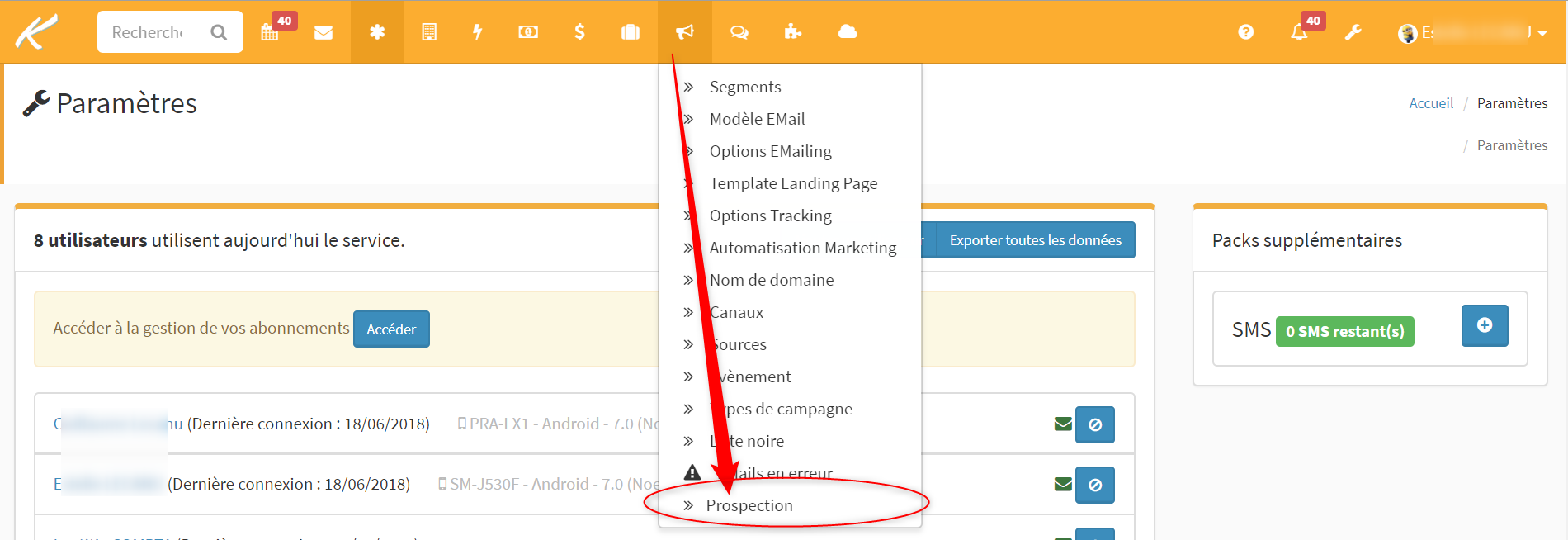
Task: Click the Accéder button
Action: (x=391, y=329)
